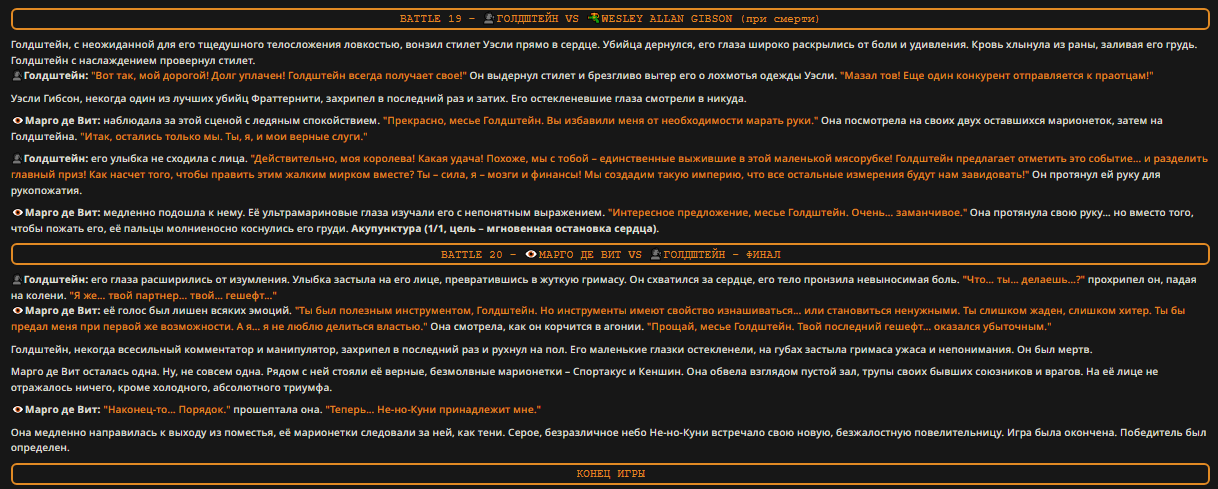Screen dimensions: 1218x489
Task: Click the quote "Прощай, месье Голдштейн. Твой последний гешефт…"
Action: coord(849,327)
